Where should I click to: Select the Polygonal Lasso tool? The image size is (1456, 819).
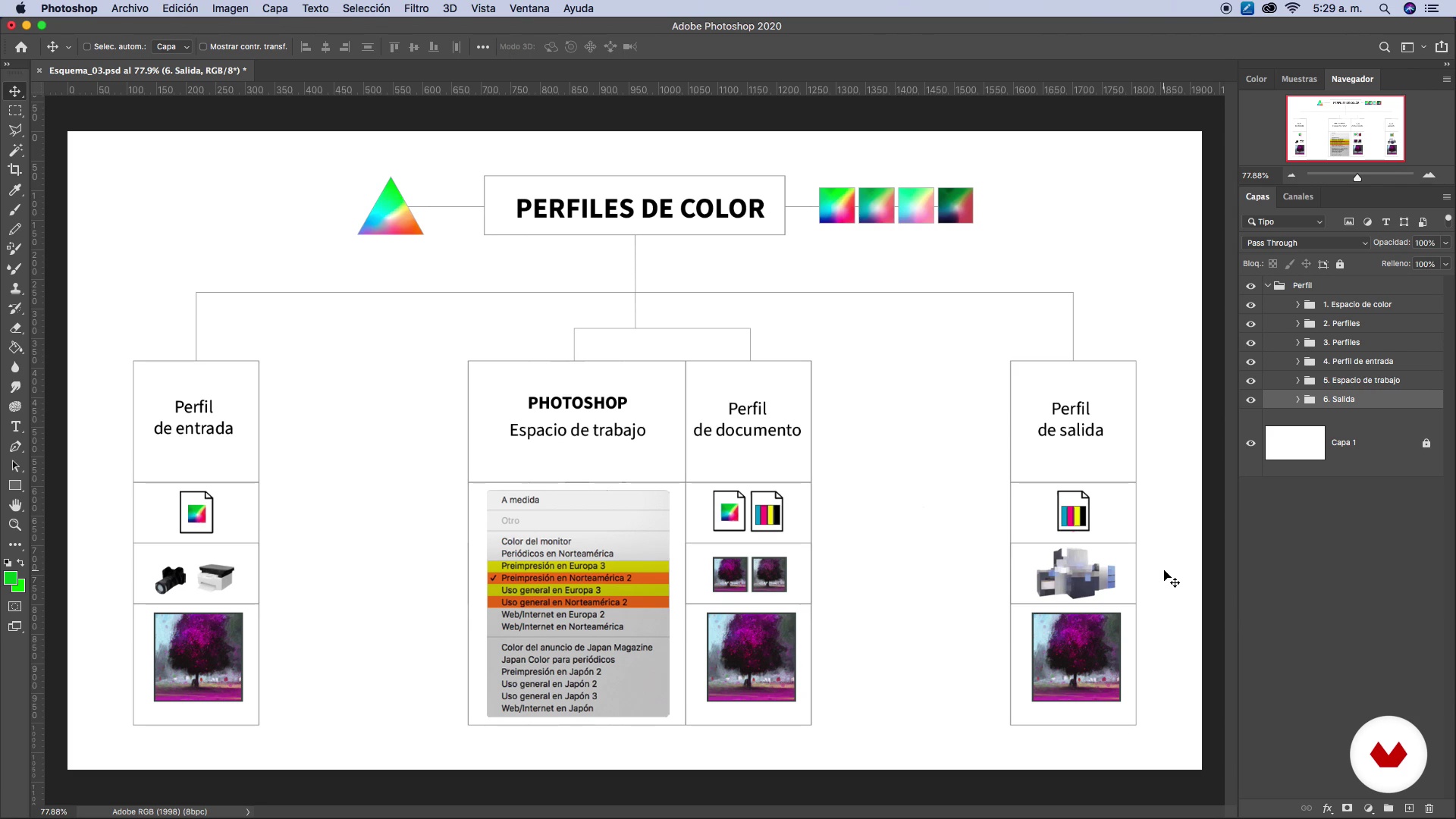click(15, 130)
